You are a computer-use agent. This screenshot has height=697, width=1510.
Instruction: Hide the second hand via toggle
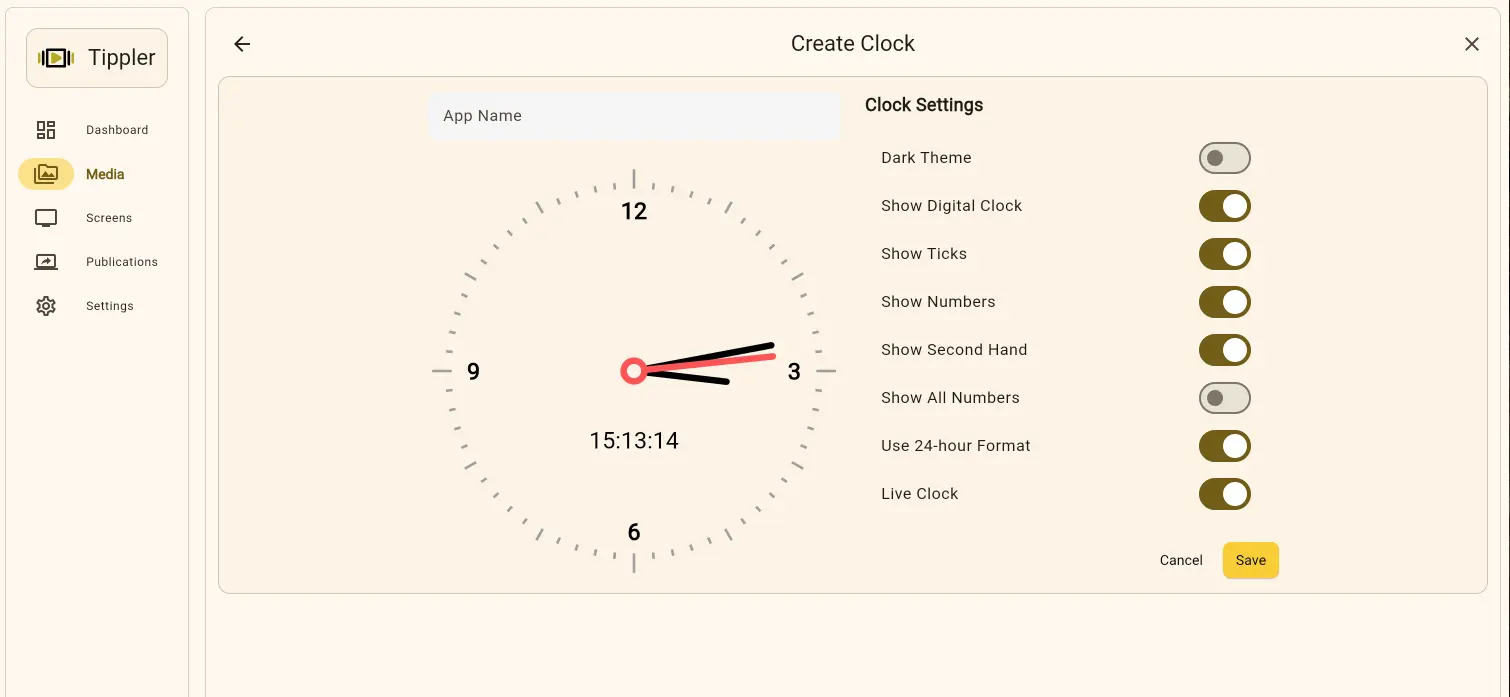1224,350
